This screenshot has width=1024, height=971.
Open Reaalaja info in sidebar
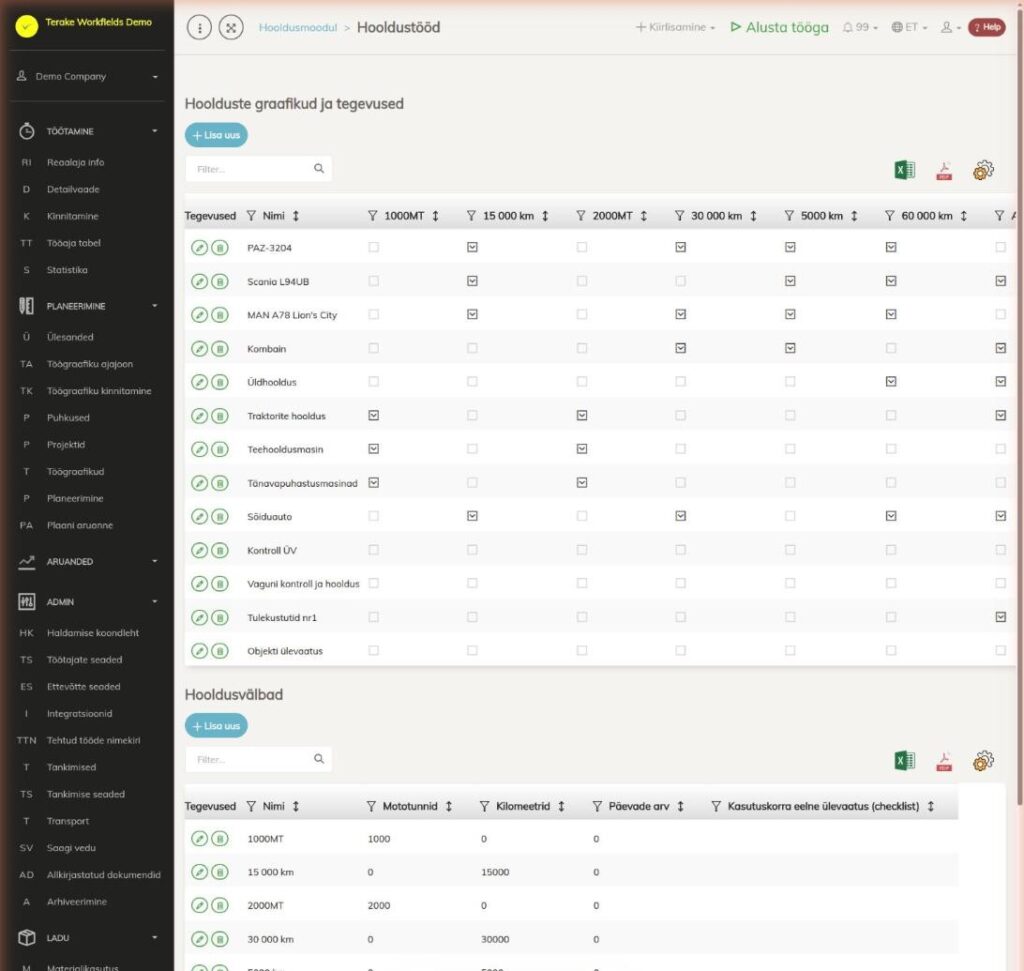point(75,162)
